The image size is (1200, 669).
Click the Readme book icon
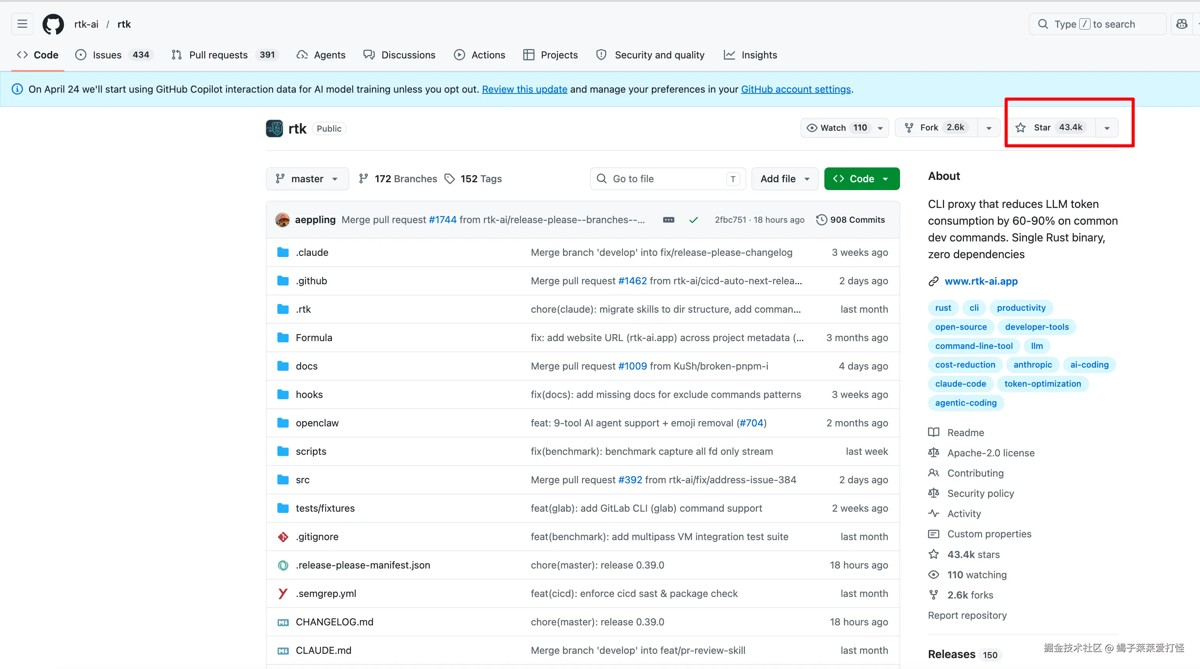(x=933, y=433)
